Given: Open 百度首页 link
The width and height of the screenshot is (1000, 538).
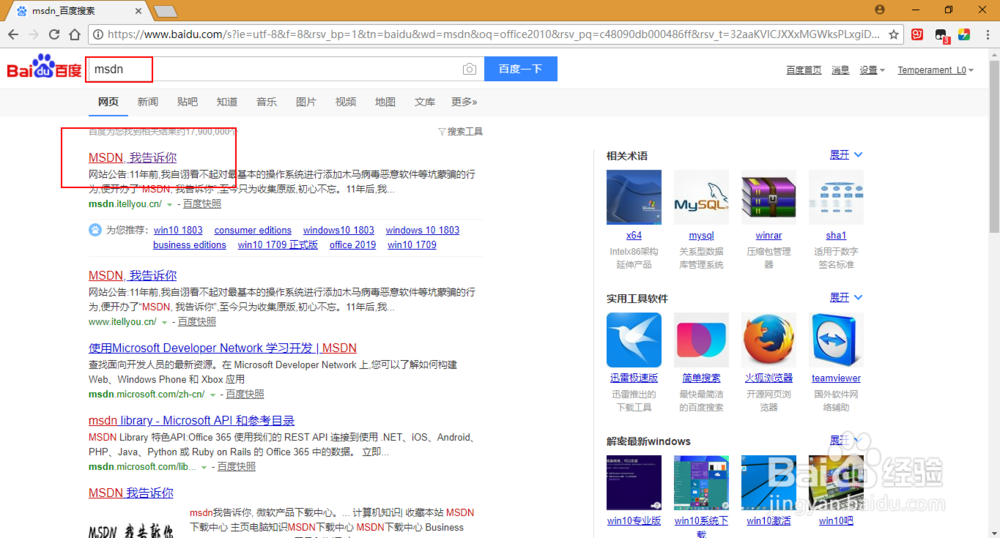Looking at the screenshot, I should point(804,70).
